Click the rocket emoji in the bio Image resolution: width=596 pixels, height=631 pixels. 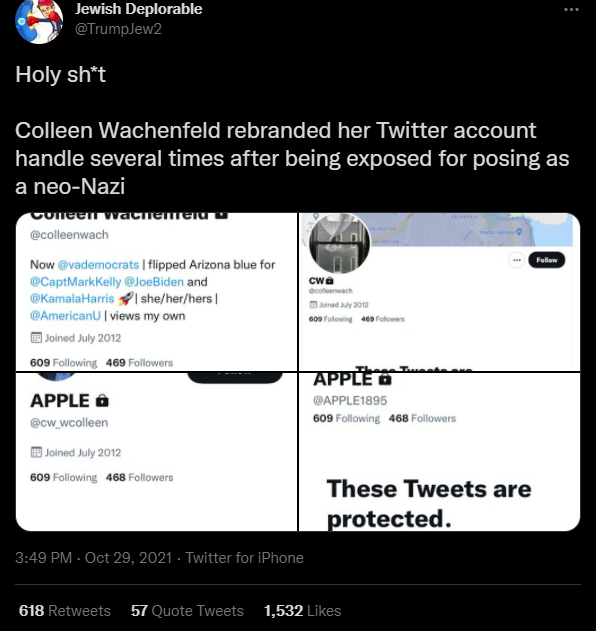(126, 299)
